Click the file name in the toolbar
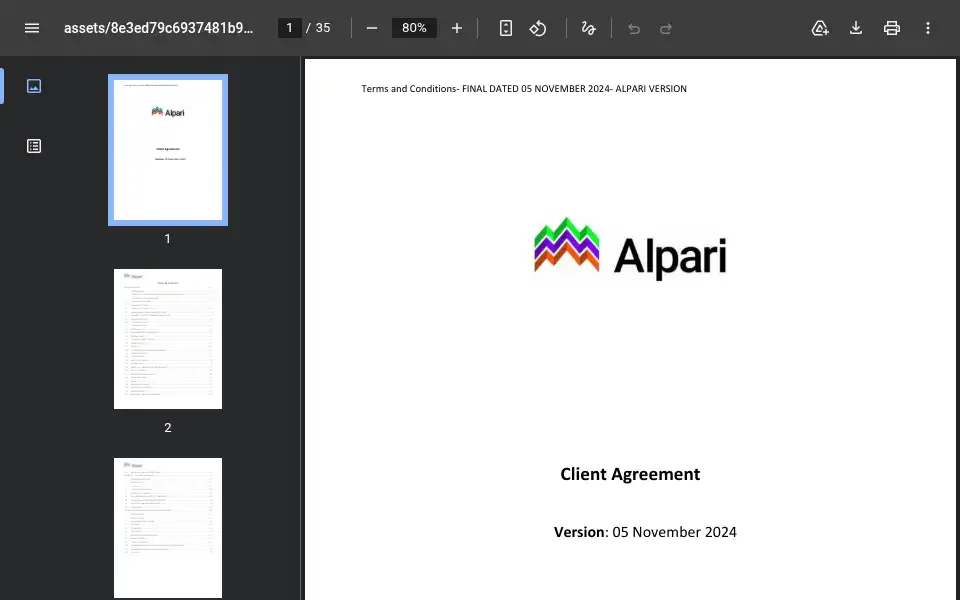The width and height of the screenshot is (960, 600). (x=159, y=28)
